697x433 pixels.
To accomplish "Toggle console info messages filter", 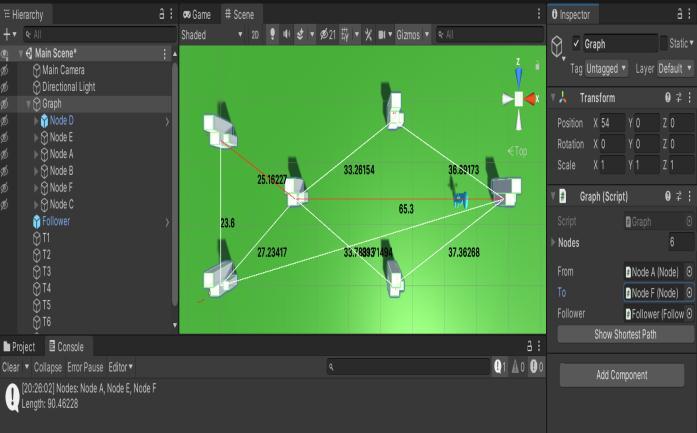I will (x=500, y=367).
